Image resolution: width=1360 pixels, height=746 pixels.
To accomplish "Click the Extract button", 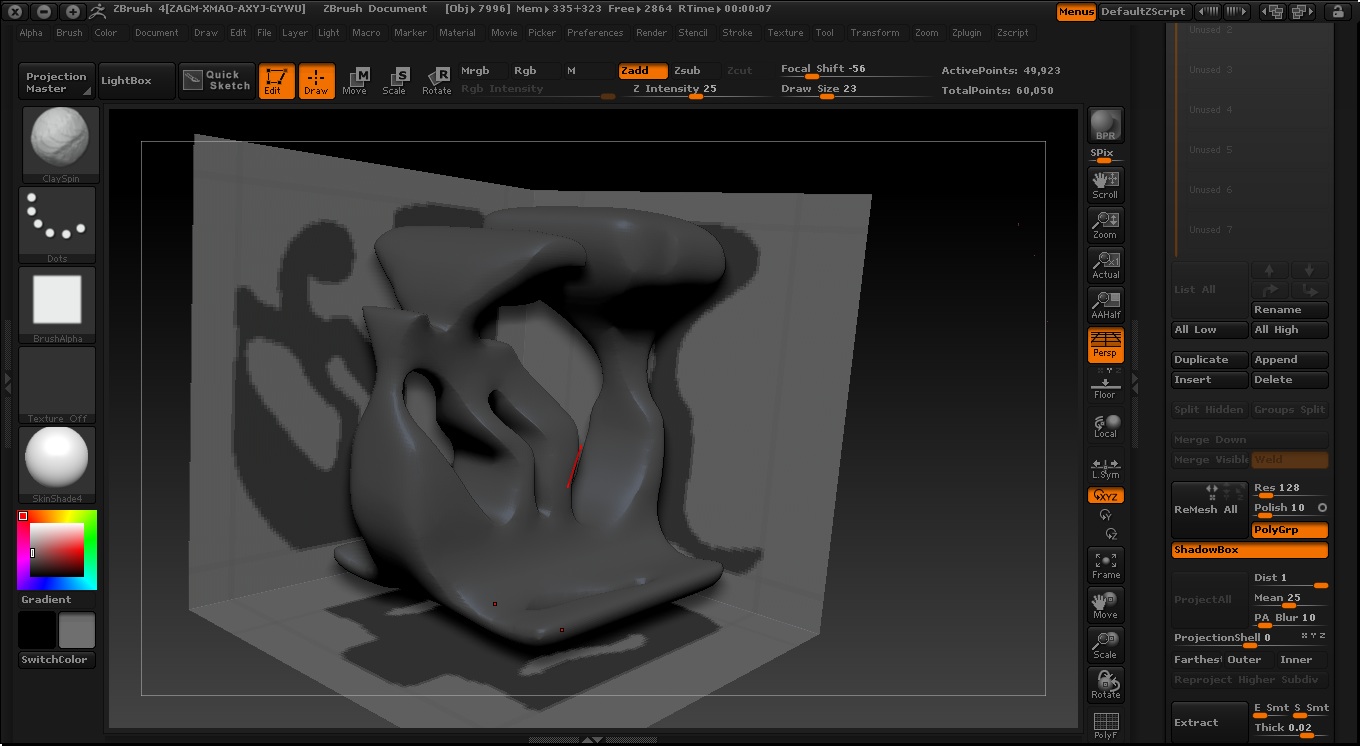I will (1209, 722).
